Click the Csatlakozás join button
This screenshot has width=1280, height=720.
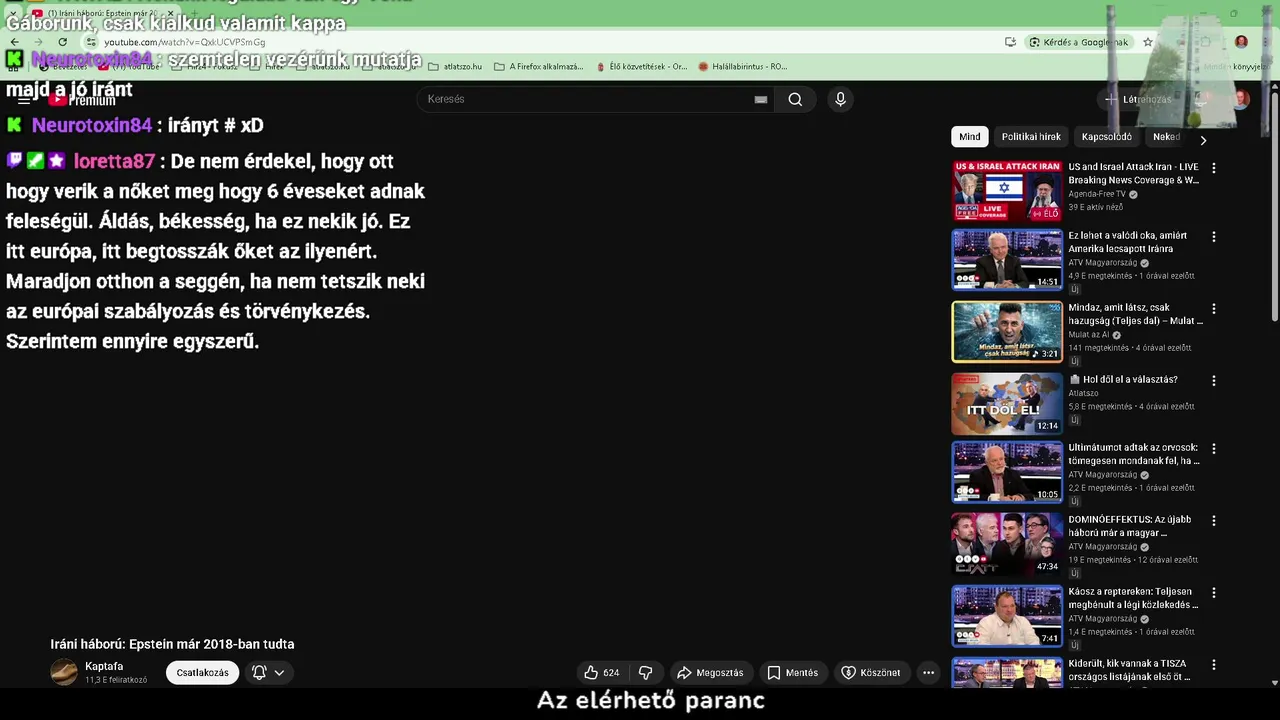coord(202,673)
